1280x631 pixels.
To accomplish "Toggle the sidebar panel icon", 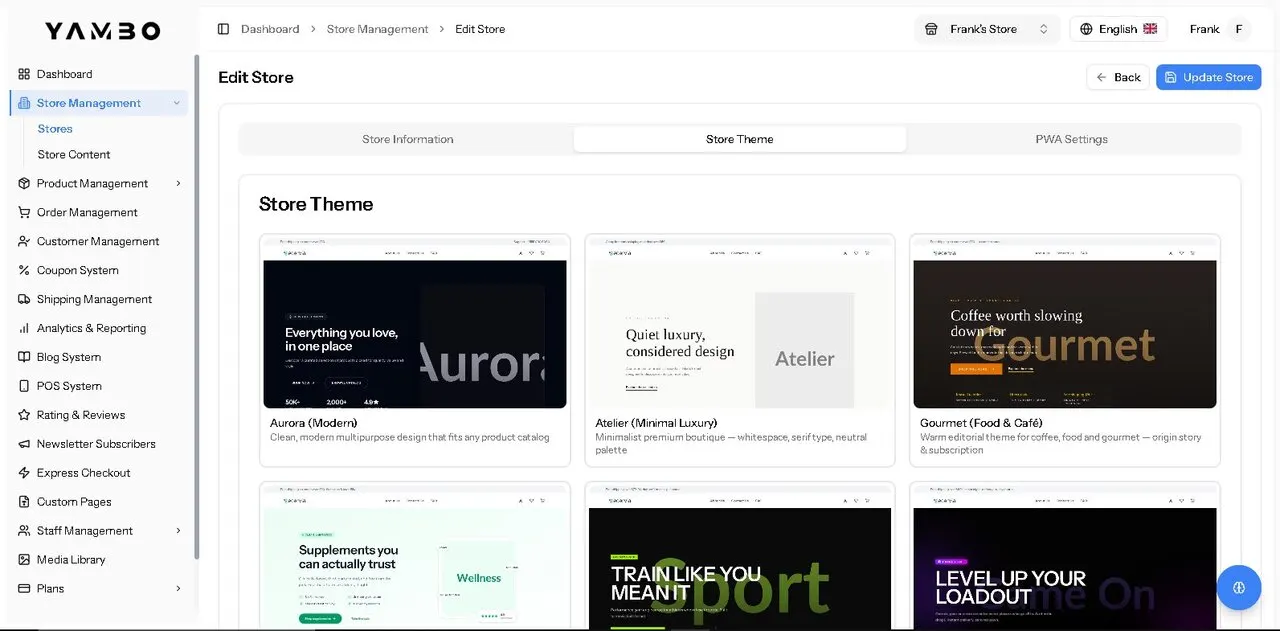I will click(x=224, y=29).
